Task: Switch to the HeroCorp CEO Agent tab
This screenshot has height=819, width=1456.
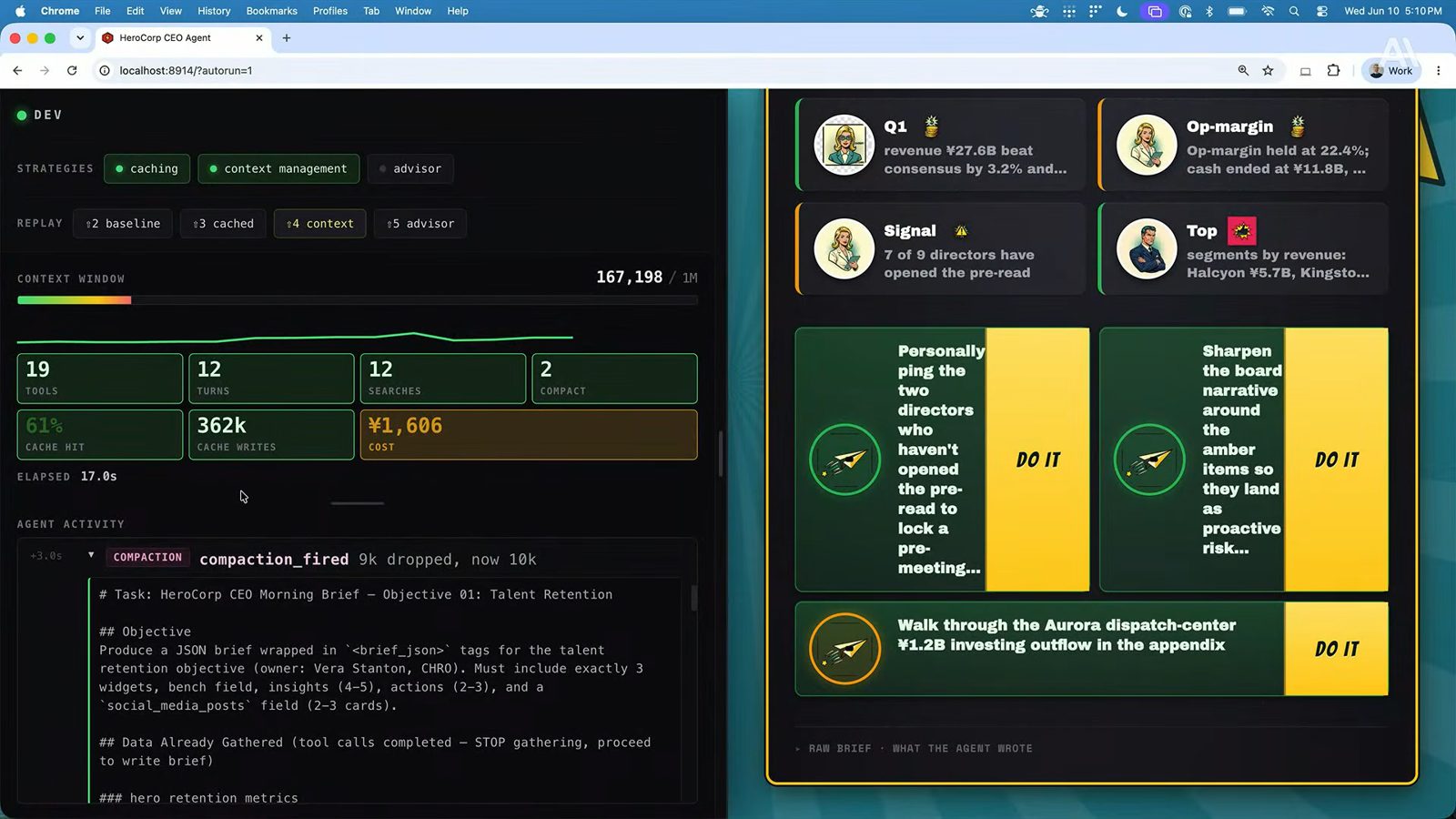Action: [x=182, y=38]
